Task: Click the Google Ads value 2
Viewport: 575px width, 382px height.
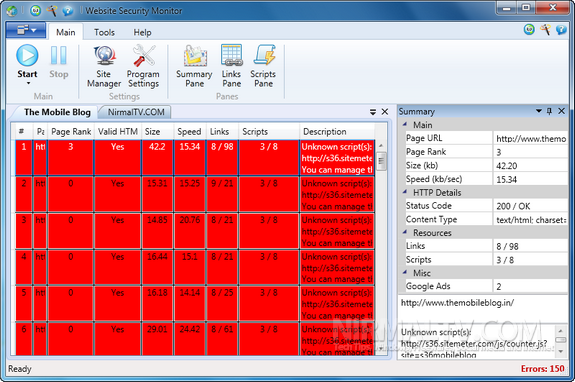Action: 531,286
